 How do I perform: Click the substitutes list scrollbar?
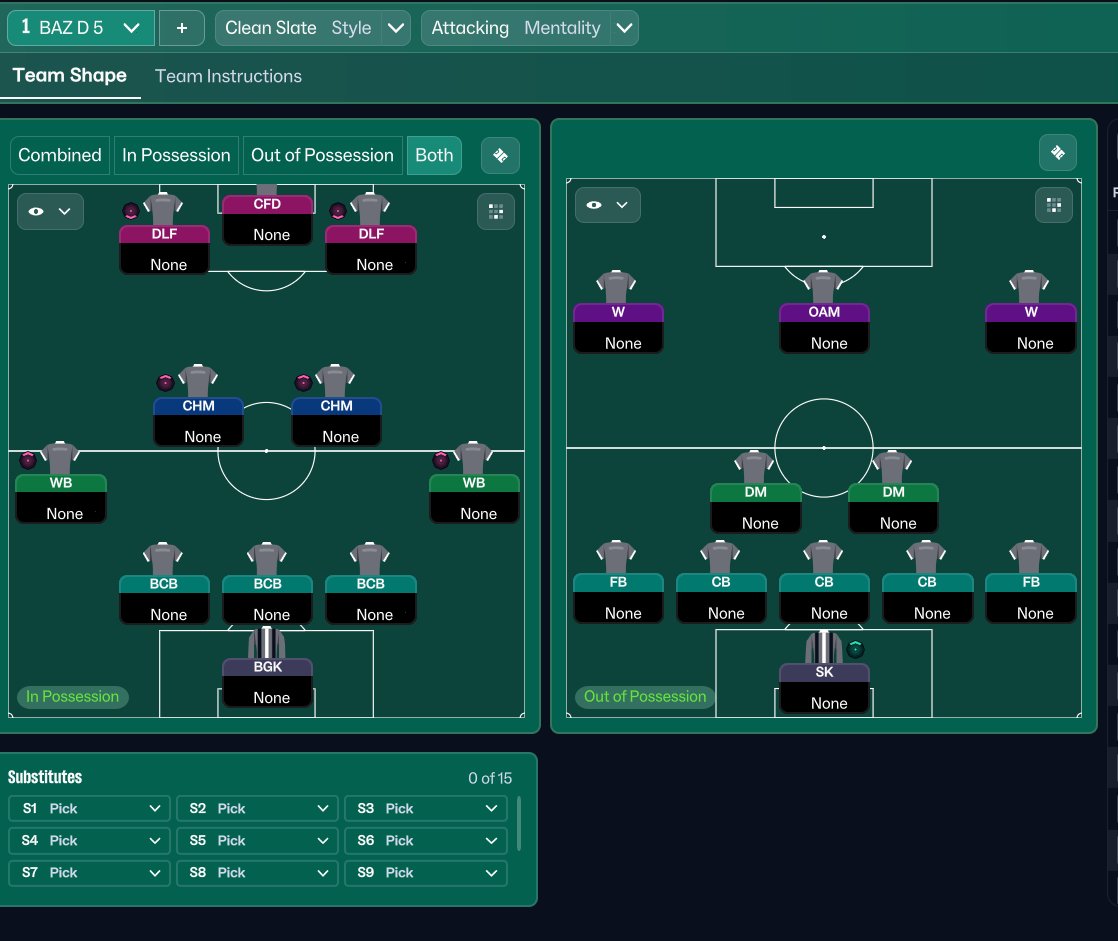pos(518,824)
